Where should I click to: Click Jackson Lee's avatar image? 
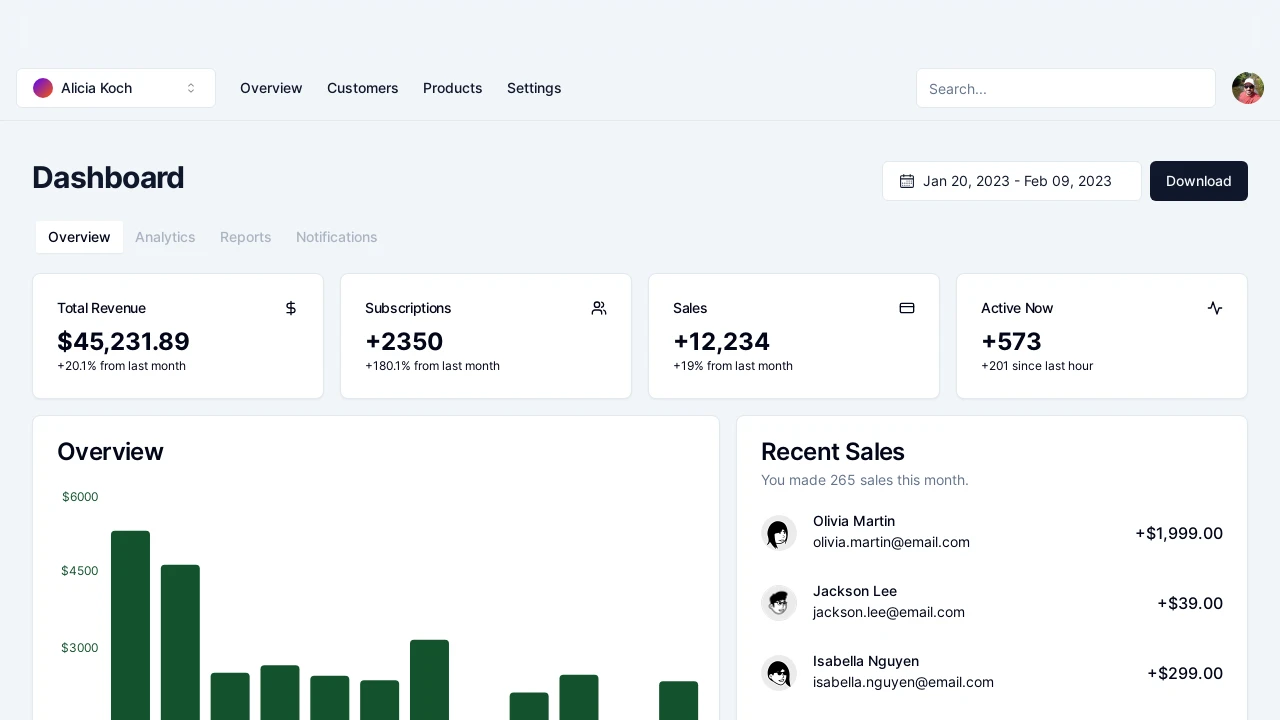point(779,603)
